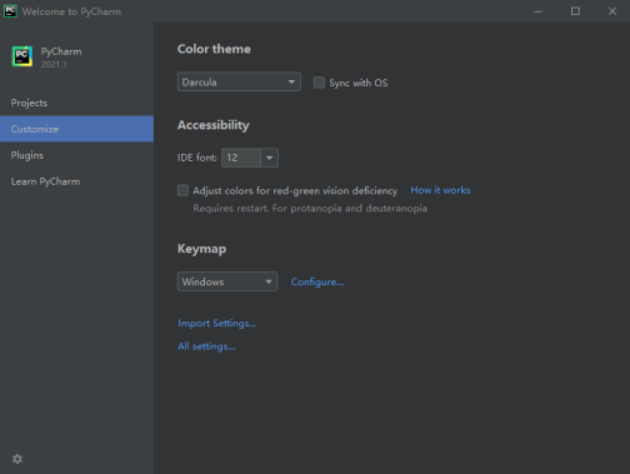This screenshot has height=474, width=630.
Task: Click the Keymap heading
Action: tap(202, 249)
